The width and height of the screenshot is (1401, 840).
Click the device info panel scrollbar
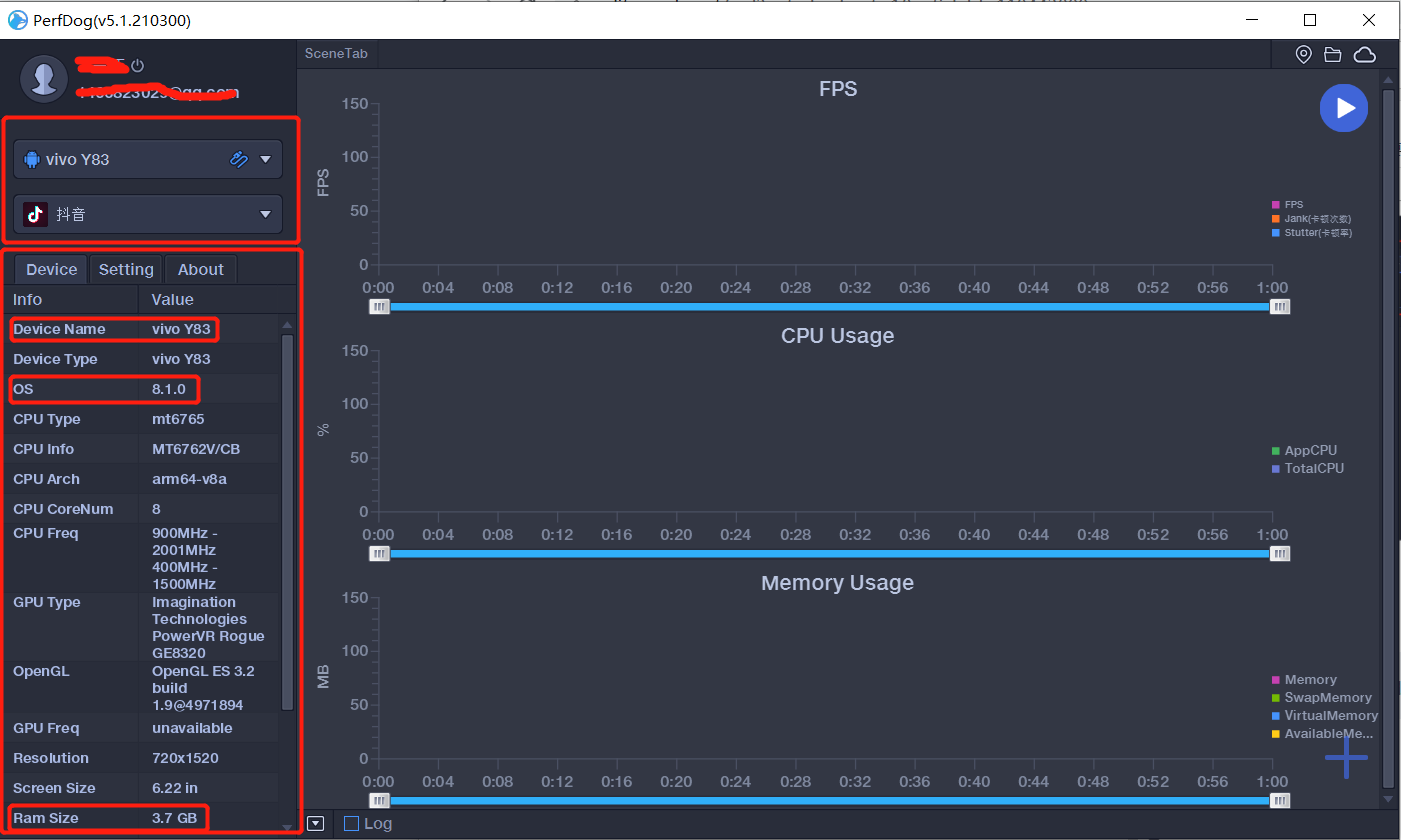(x=288, y=522)
